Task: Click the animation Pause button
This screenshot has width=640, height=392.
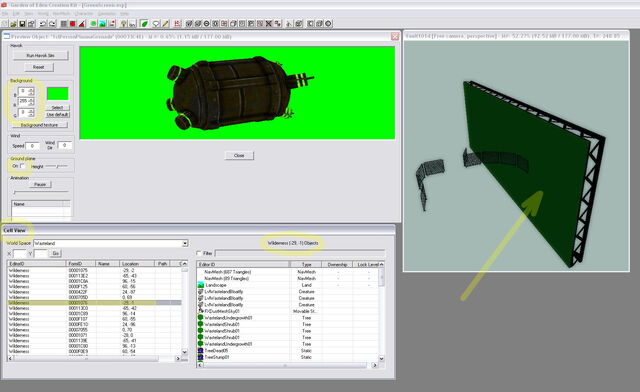Action: tap(40, 185)
